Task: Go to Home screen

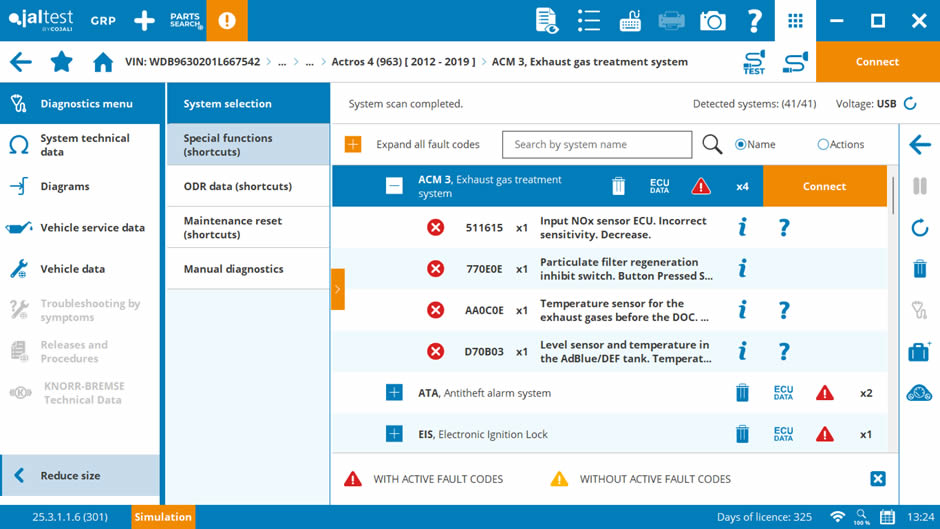Action: tap(103, 62)
